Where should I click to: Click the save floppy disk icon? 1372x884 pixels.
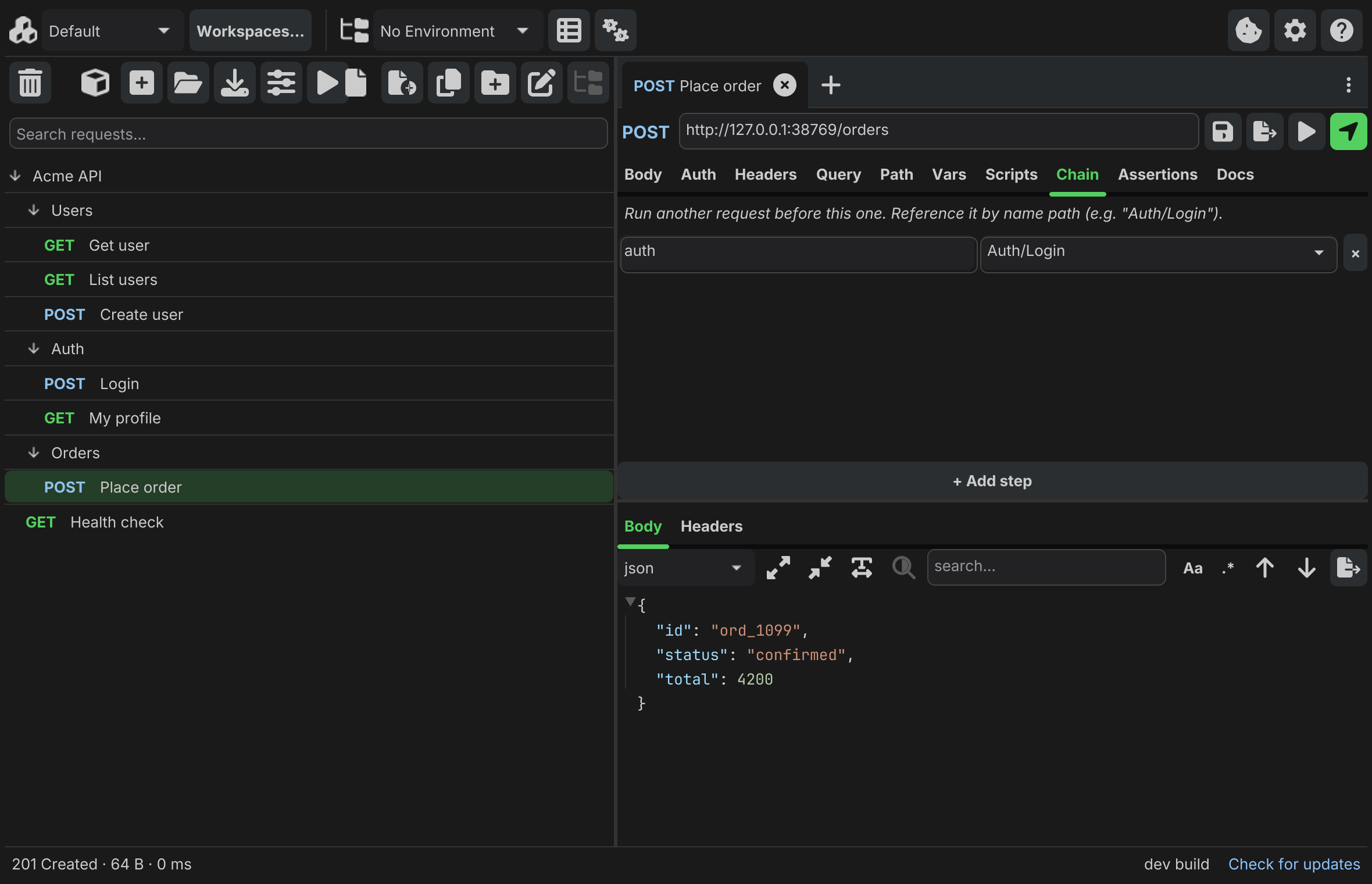coord(1223,131)
